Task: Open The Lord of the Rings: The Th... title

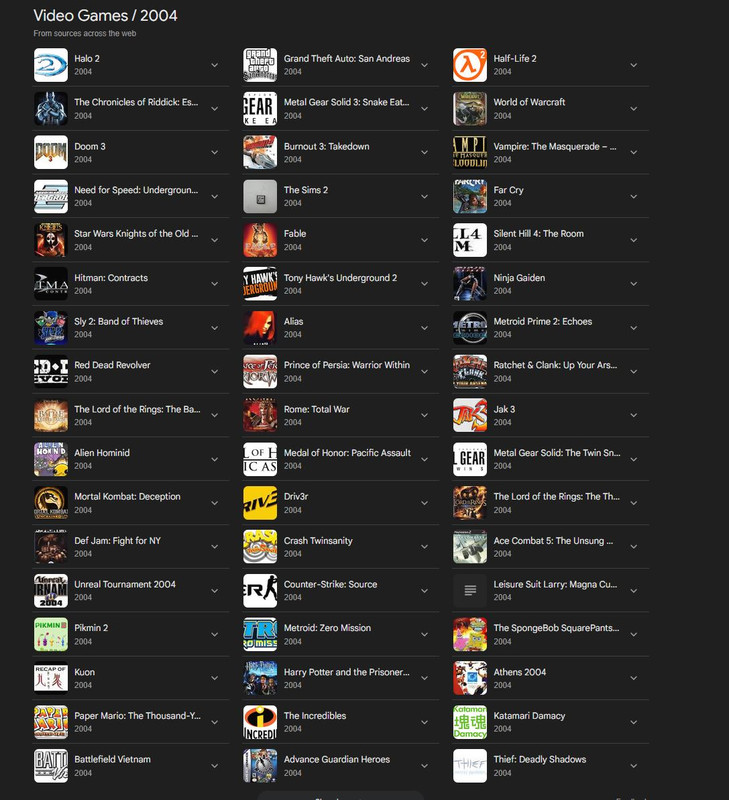Action: click(x=557, y=496)
